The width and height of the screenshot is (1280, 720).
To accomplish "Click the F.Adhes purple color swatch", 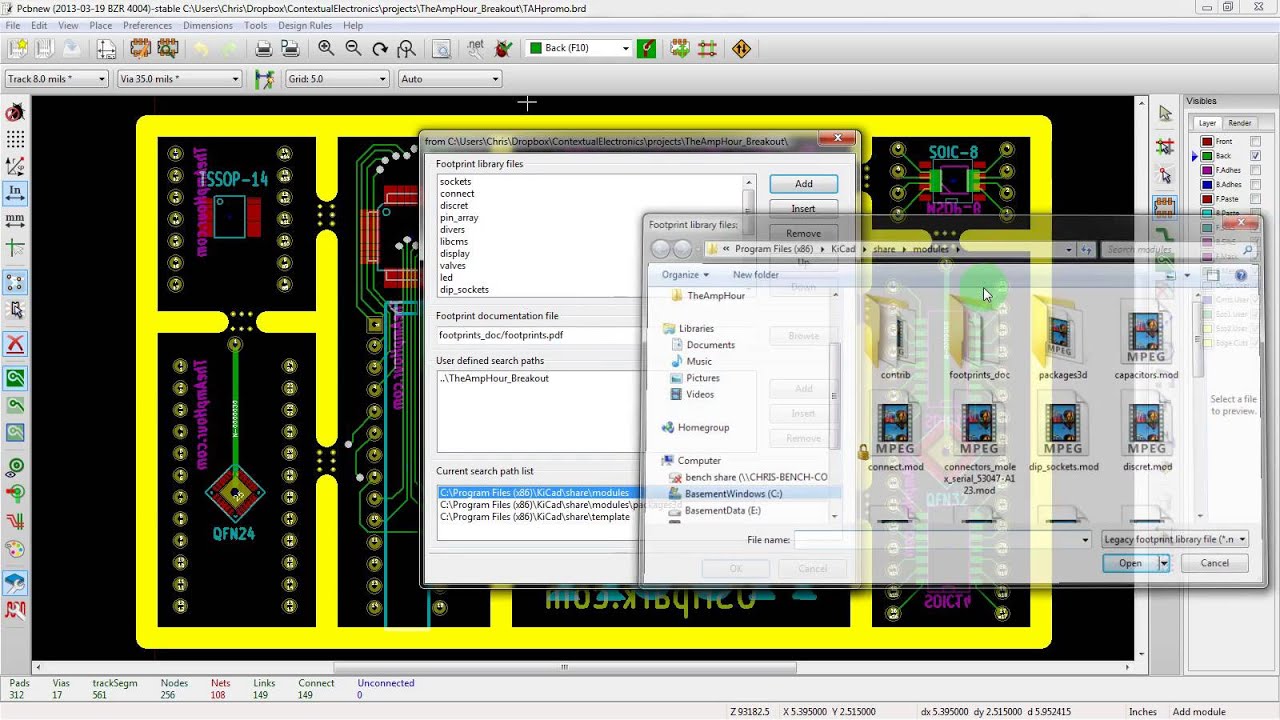I will click(x=1207, y=170).
